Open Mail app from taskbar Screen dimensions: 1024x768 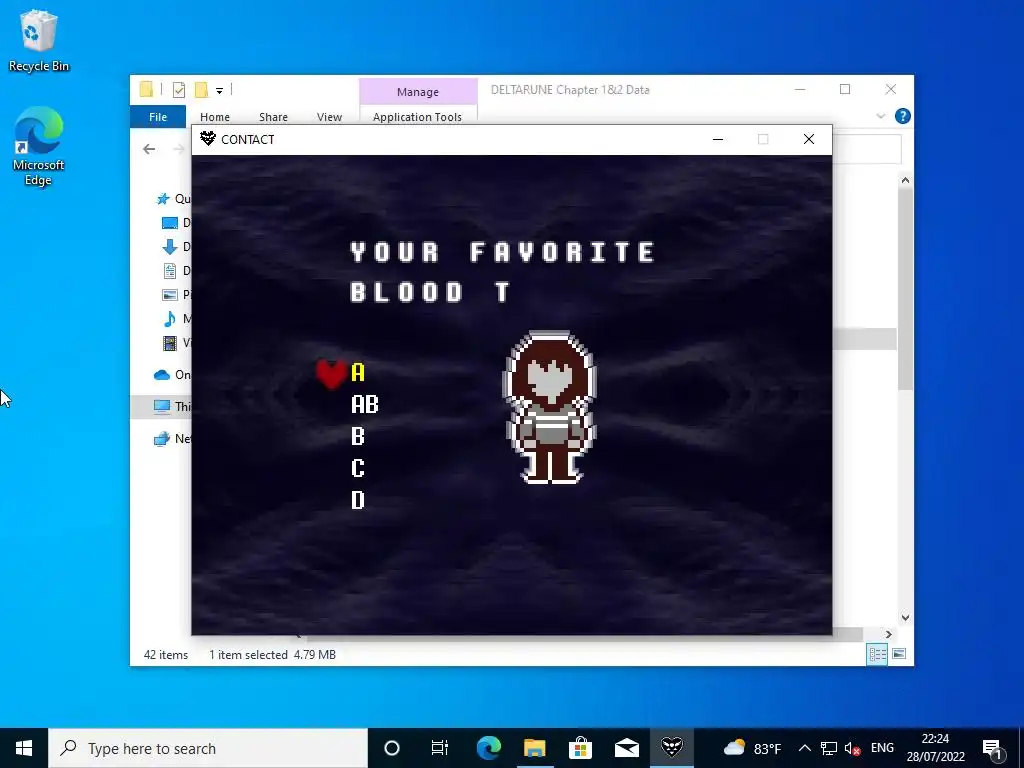pyautogui.click(x=626, y=748)
